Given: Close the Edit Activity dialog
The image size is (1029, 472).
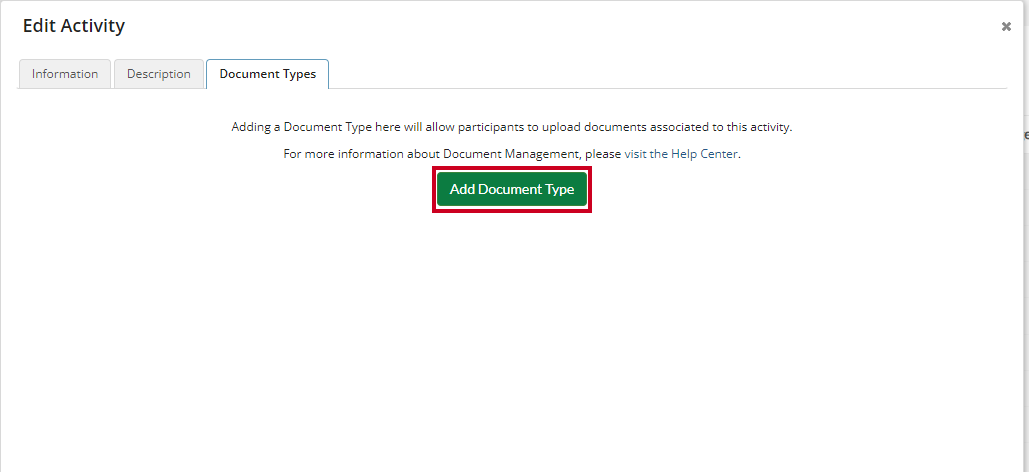Looking at the screenshot, I should [1006, 27].
